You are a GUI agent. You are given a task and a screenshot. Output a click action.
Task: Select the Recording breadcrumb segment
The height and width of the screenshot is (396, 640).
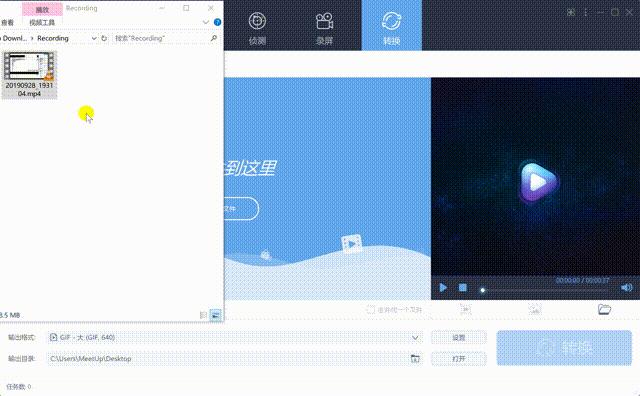tap(53, 38)
